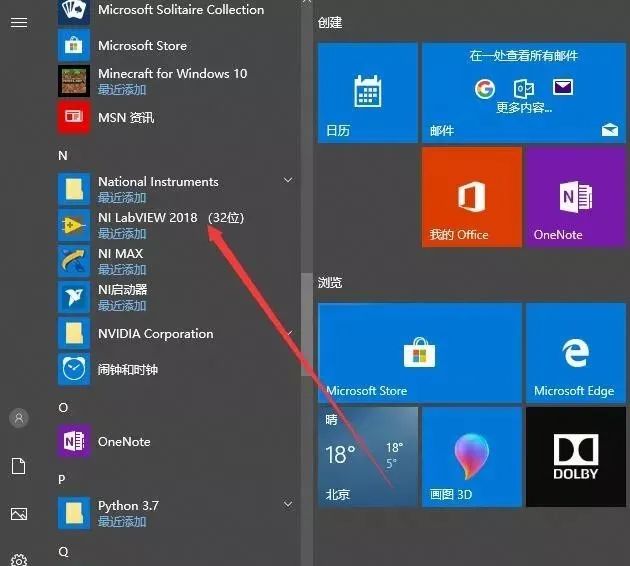Open 我的 Office tile
Viewport: 630px width, 566px height.
point(472,197)
